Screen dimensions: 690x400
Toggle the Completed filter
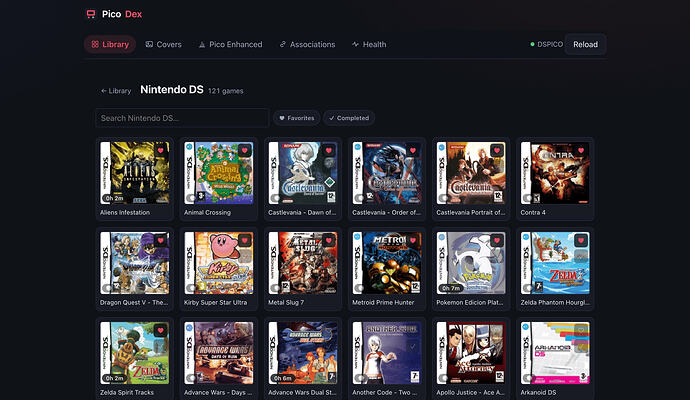click(349, 118)
